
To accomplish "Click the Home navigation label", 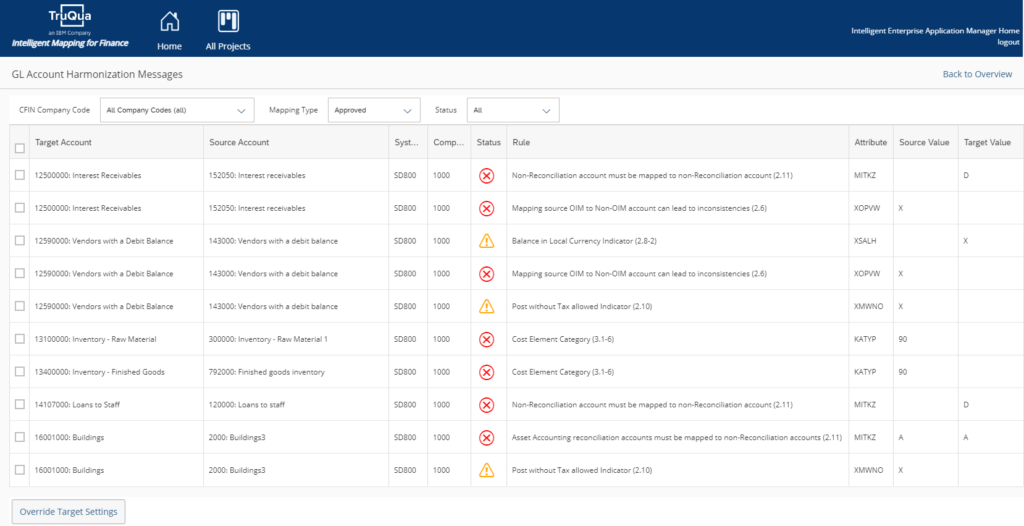I will 169,46.
